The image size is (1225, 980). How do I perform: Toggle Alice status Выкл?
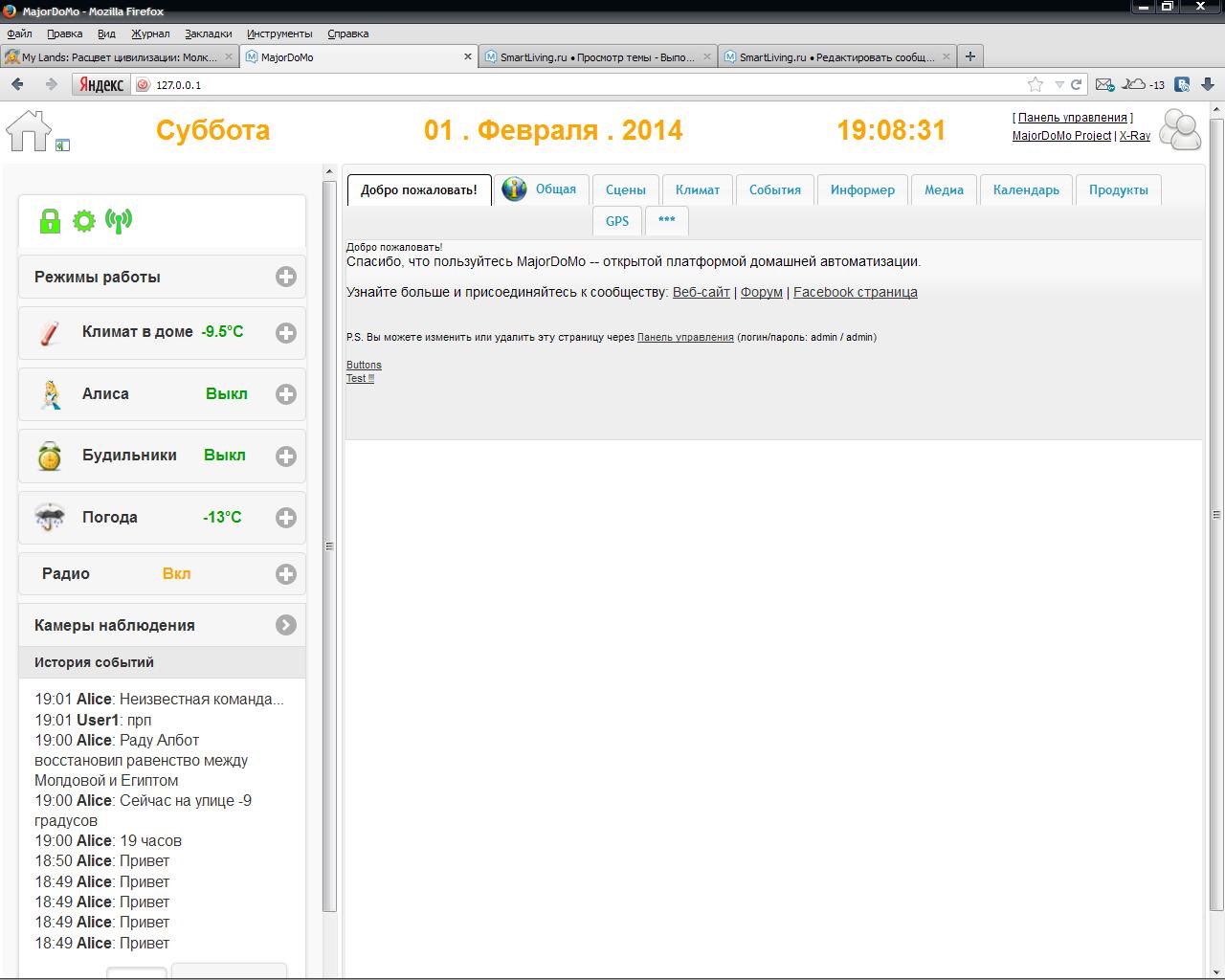tap(226, 393)
